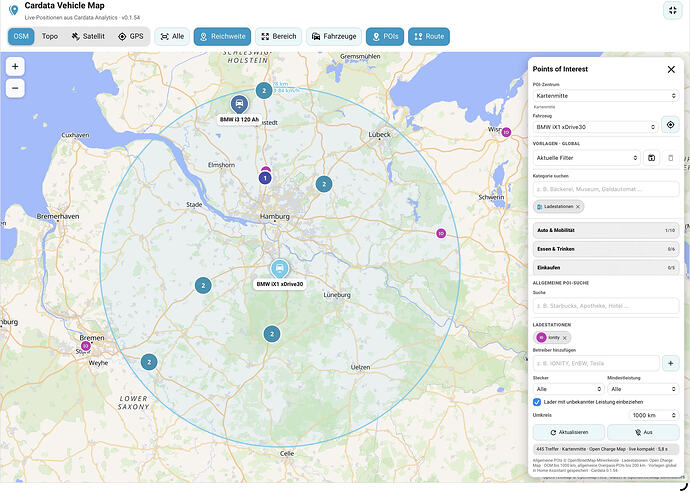Zoom out with the minus map control
690x493 pixels.
click(15, 88)
